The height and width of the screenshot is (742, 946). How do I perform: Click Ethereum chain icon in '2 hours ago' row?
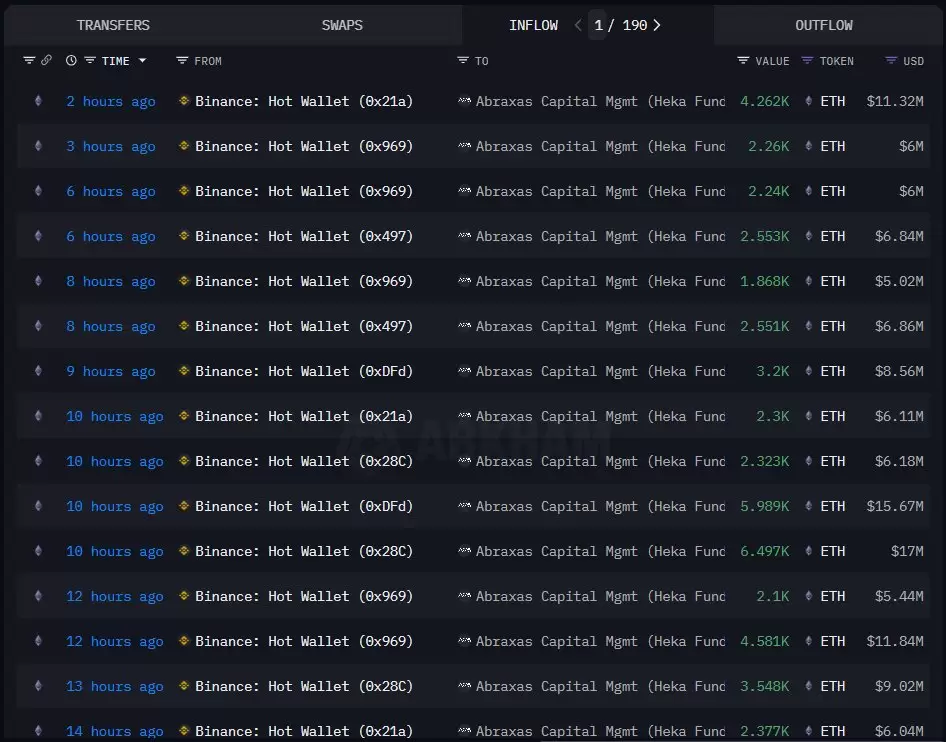(38, 101)
